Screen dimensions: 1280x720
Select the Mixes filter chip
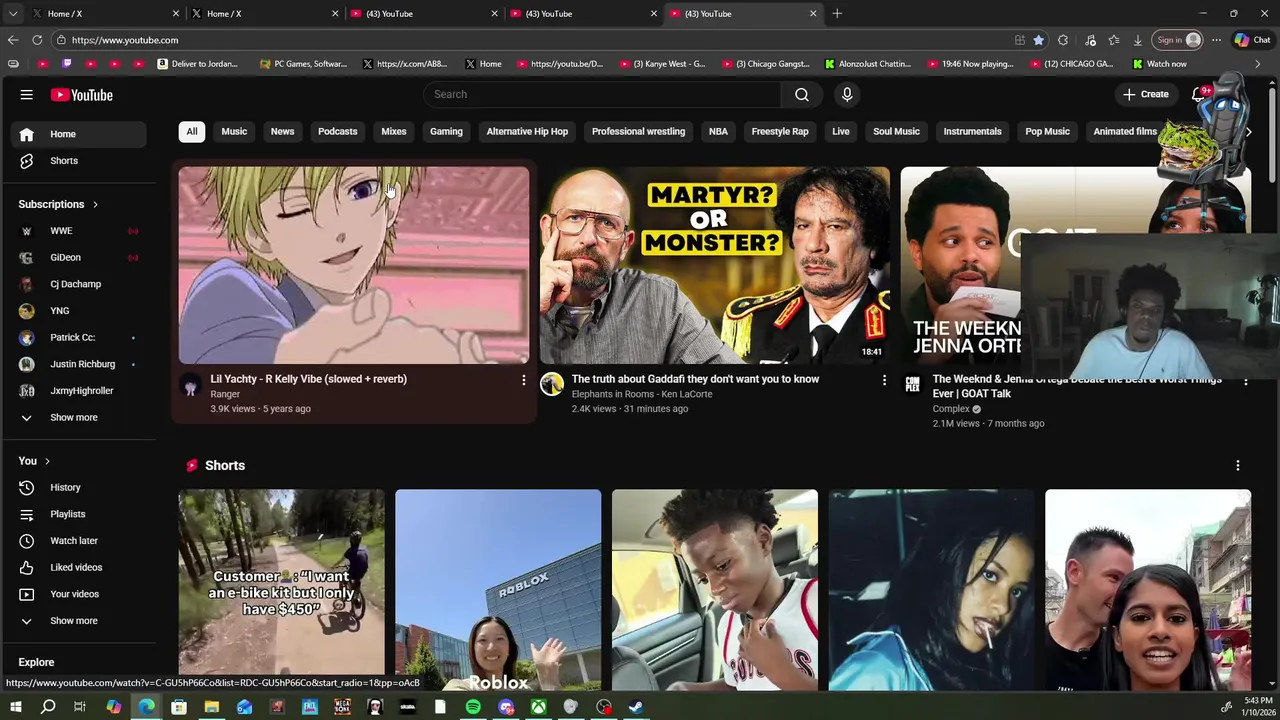(x=393, y=131)
